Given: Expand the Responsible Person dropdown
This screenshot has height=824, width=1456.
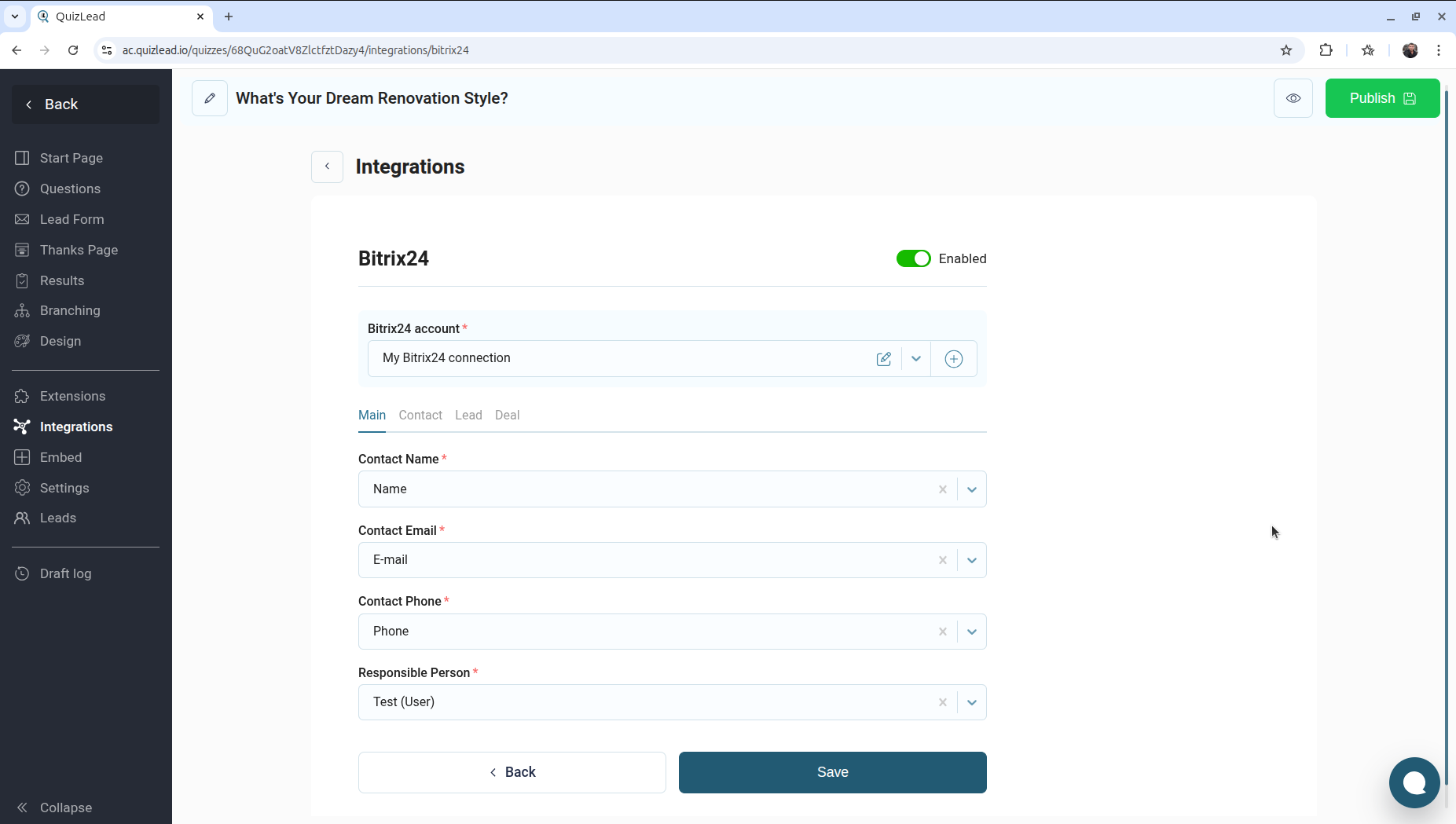Looking at the screenshot, I should [972, 702].
